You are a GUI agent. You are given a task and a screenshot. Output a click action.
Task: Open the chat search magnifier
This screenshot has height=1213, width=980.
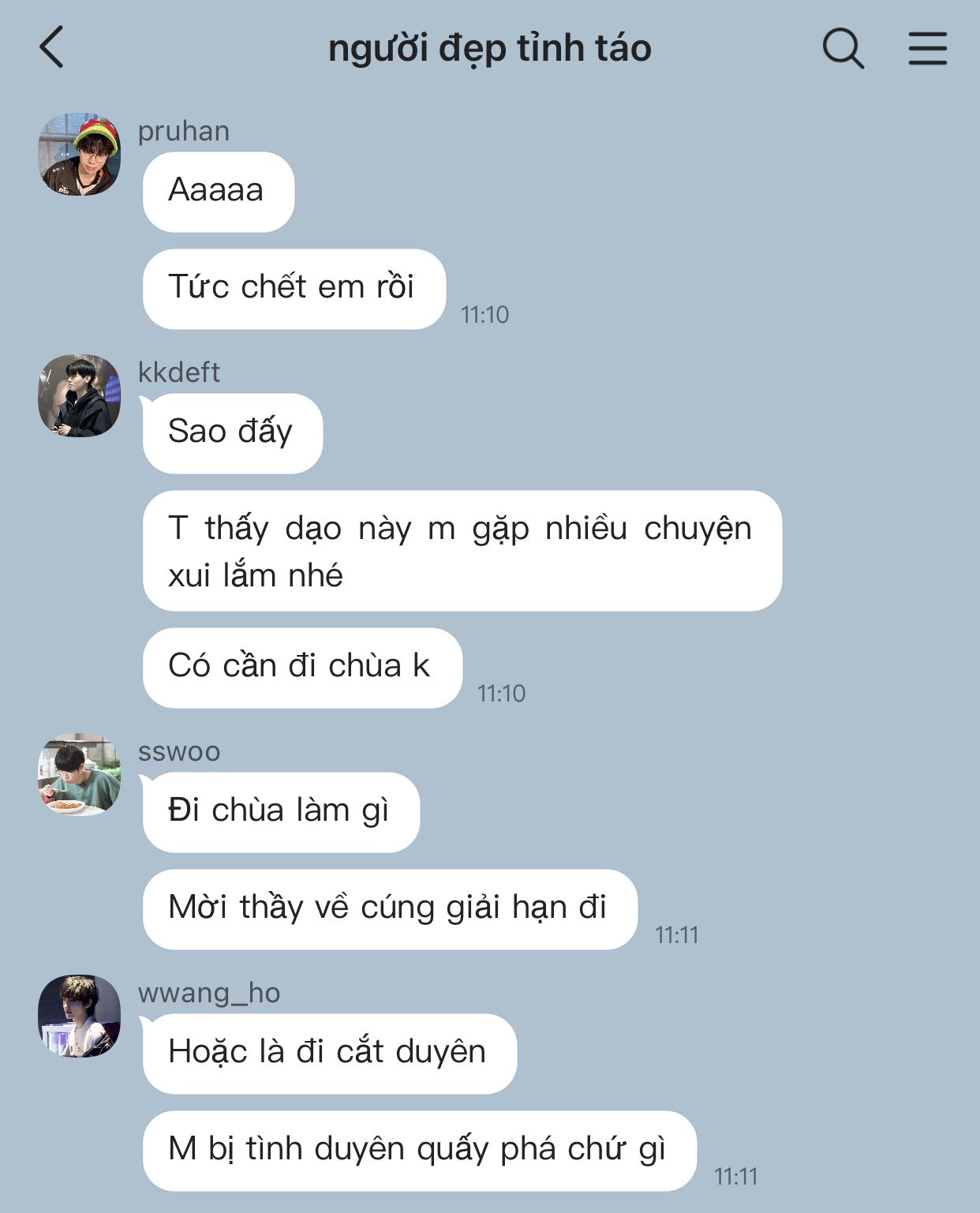[x=843, y=48]
